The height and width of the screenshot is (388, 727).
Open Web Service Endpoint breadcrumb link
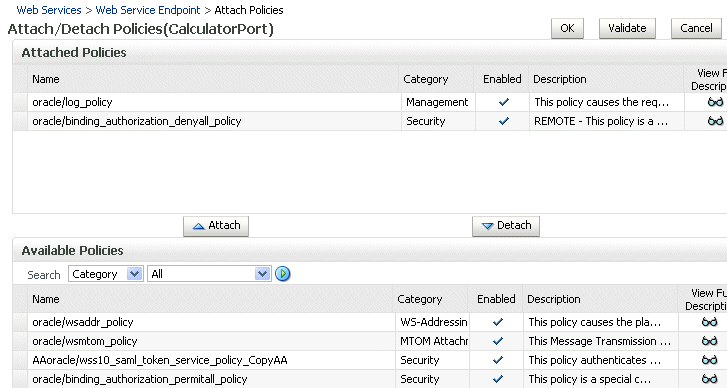148,10
